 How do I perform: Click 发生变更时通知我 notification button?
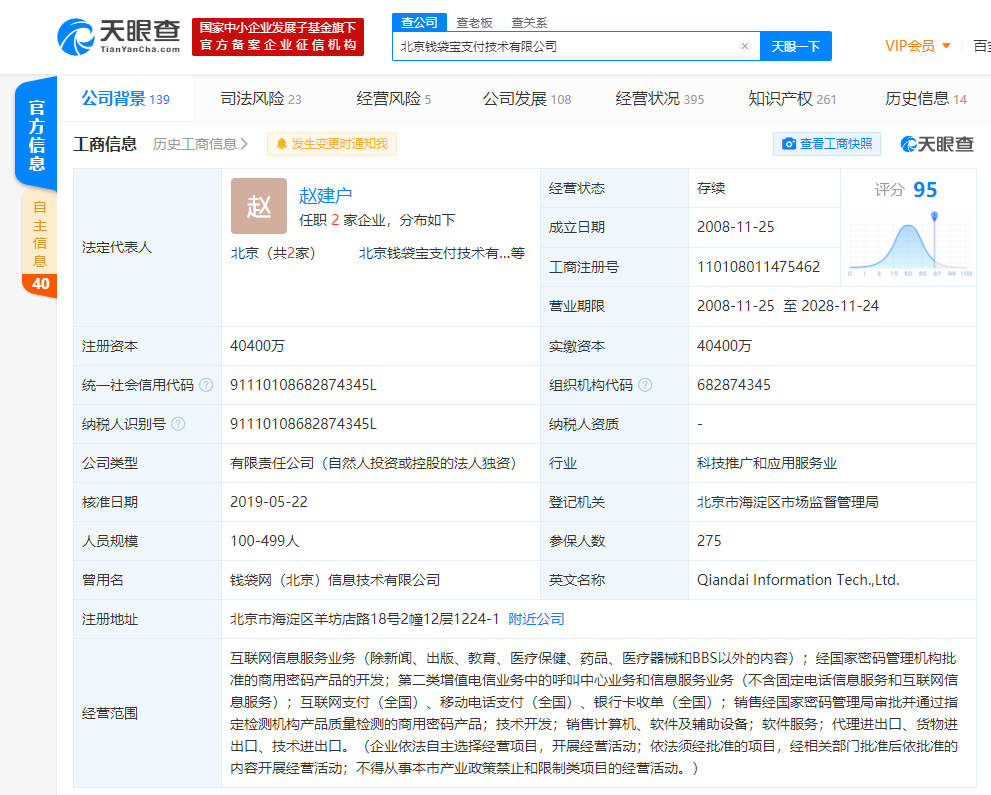[x=332, y=144]
